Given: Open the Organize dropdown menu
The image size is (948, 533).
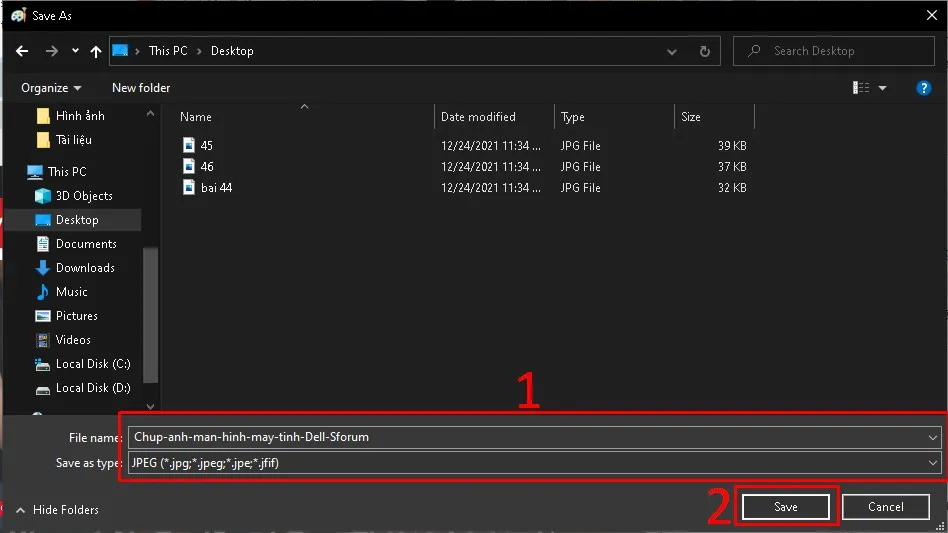Looking at the screenshot, I should 51,88.
